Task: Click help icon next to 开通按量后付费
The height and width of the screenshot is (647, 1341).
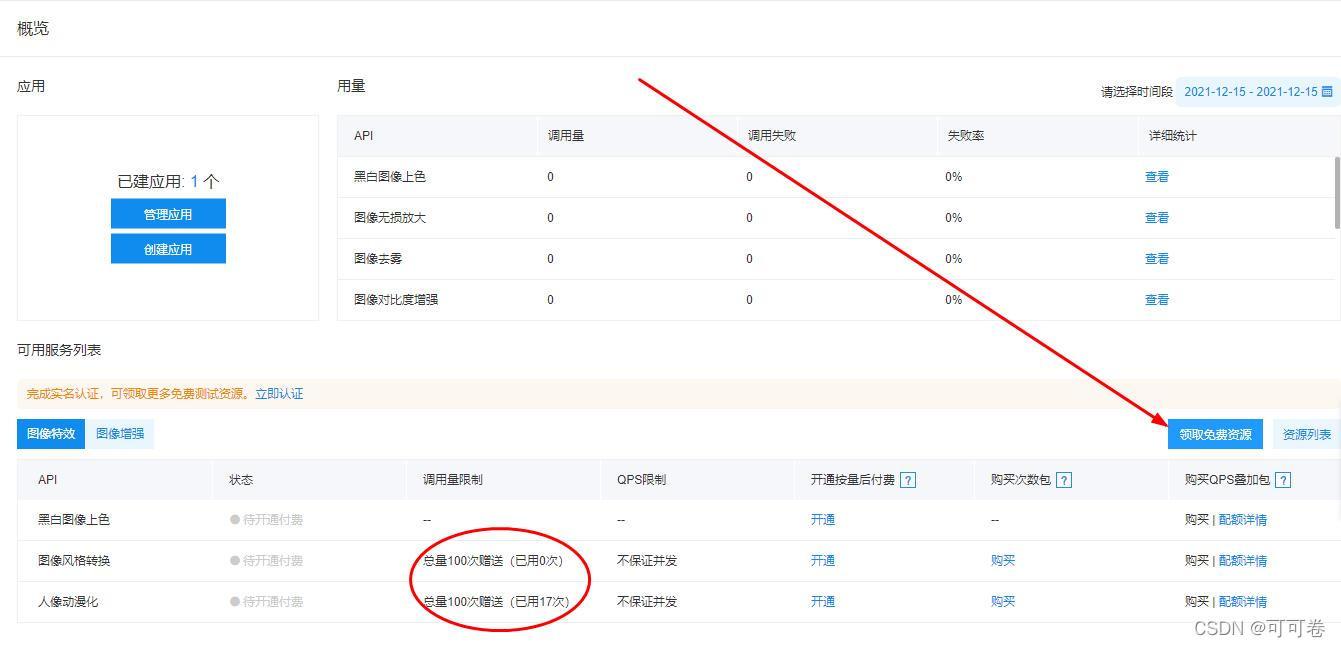Action: tap(908, 480)
